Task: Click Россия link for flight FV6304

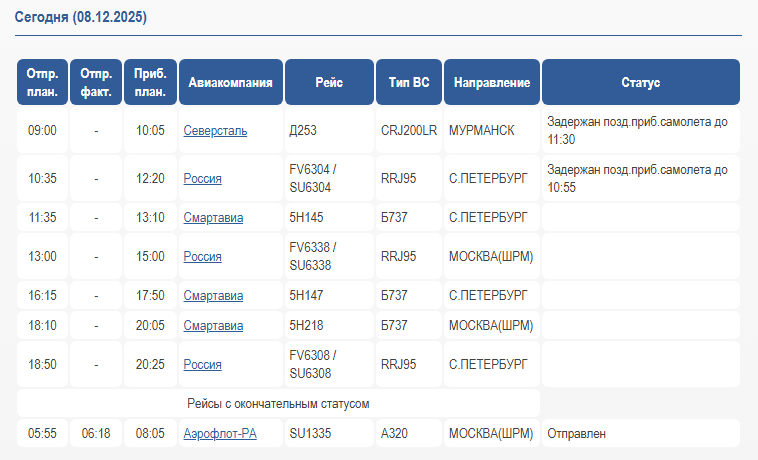Action: [x=203, y=179]
